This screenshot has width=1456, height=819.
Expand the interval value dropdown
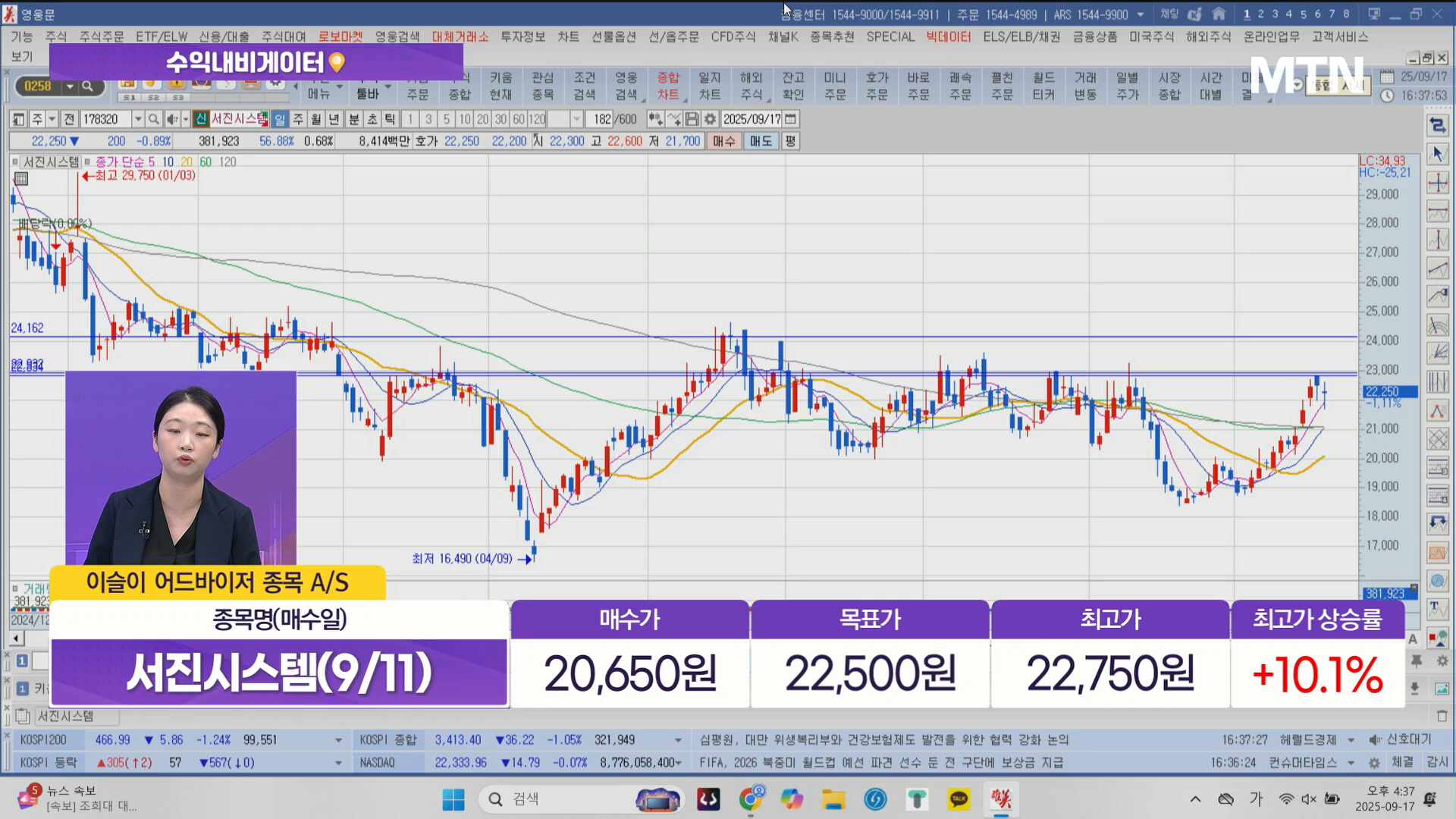coord(576,119)
